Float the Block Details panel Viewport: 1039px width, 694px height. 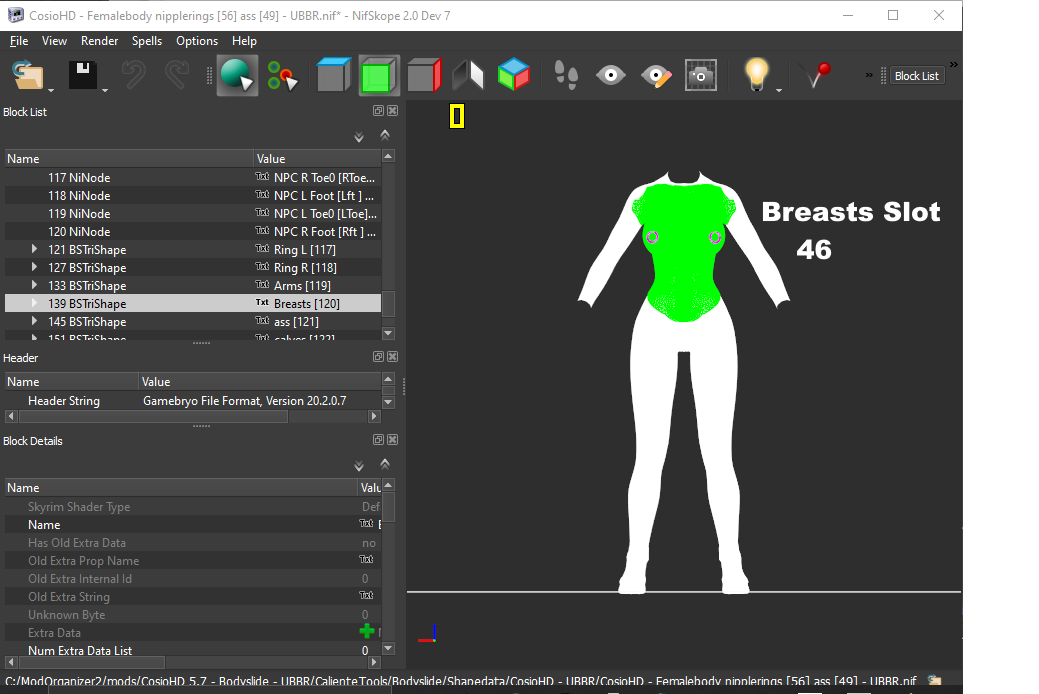(x=378, y=439)
